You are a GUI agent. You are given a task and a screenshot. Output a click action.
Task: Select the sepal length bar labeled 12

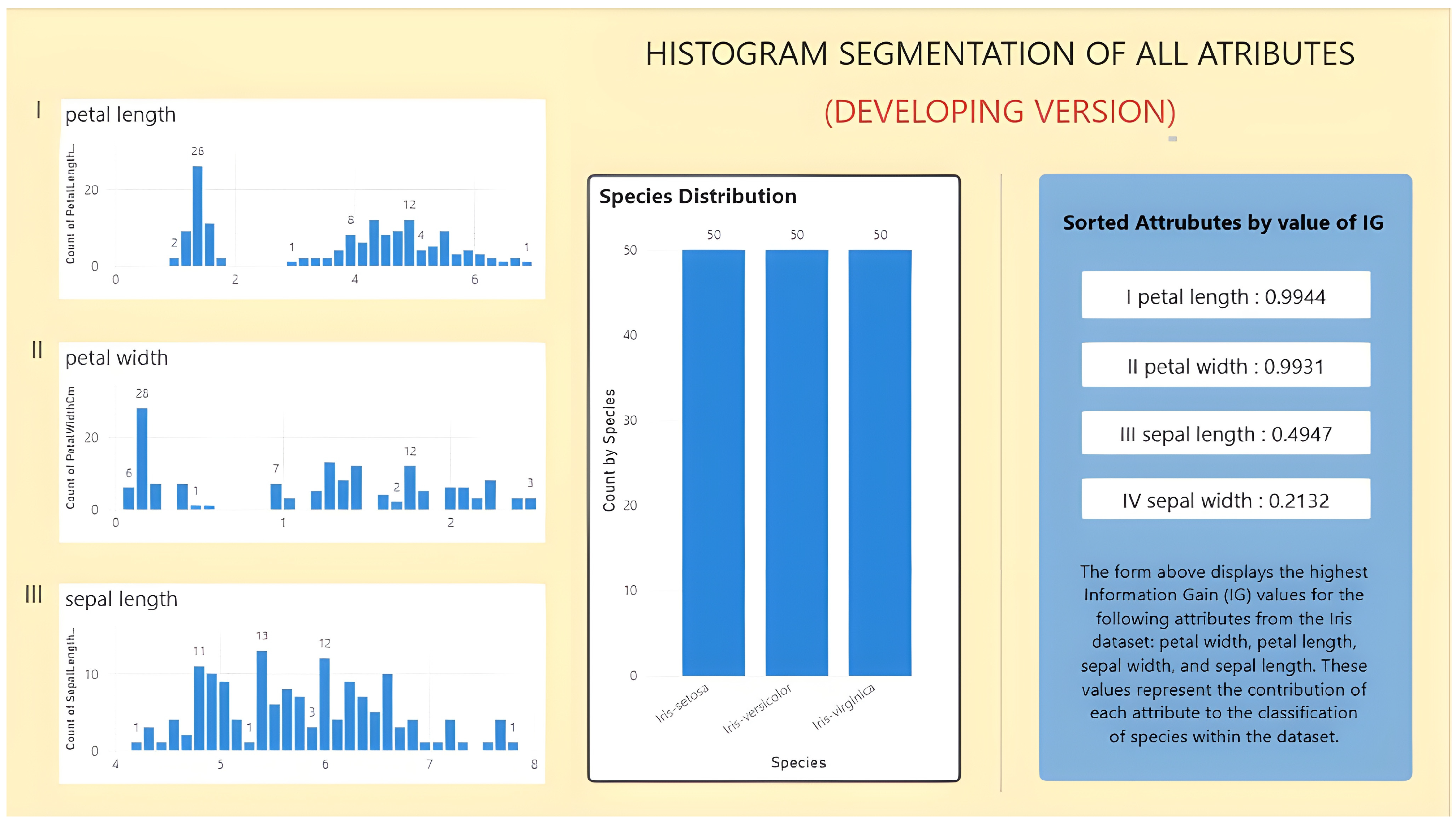pyautogui.click(x=324, y=704)
